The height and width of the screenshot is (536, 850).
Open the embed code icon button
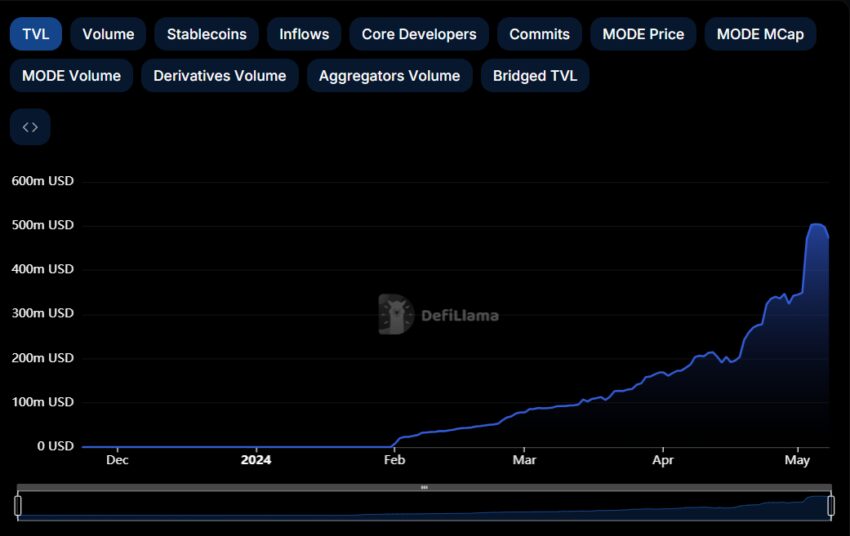coord(30,127)
